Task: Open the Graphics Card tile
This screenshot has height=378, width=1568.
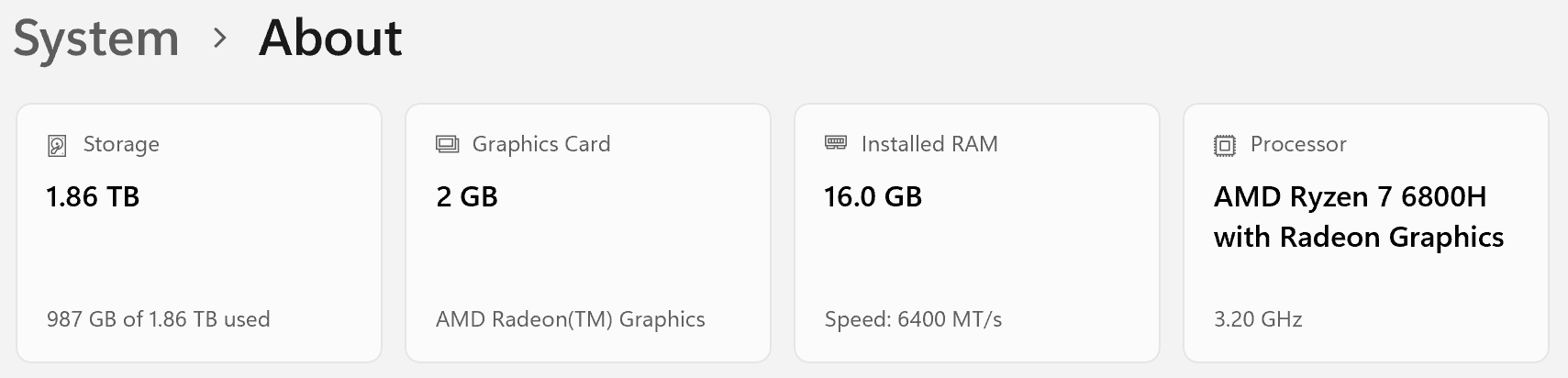Action: 587,257
